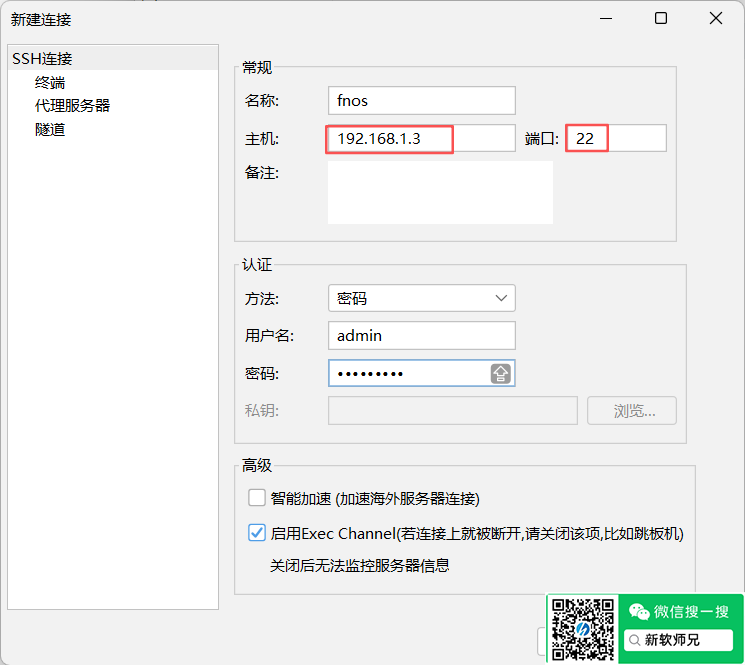745x665 pixels.
Task: Click the QR code image
Action: pyautogui.click(x=583, y=630)
